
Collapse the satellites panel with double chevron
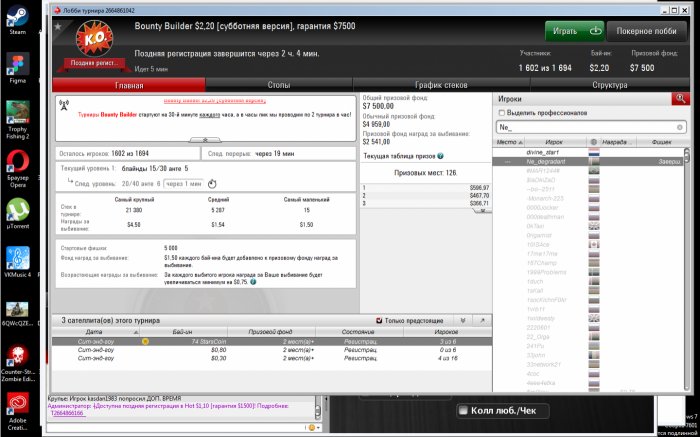(463, 320)
